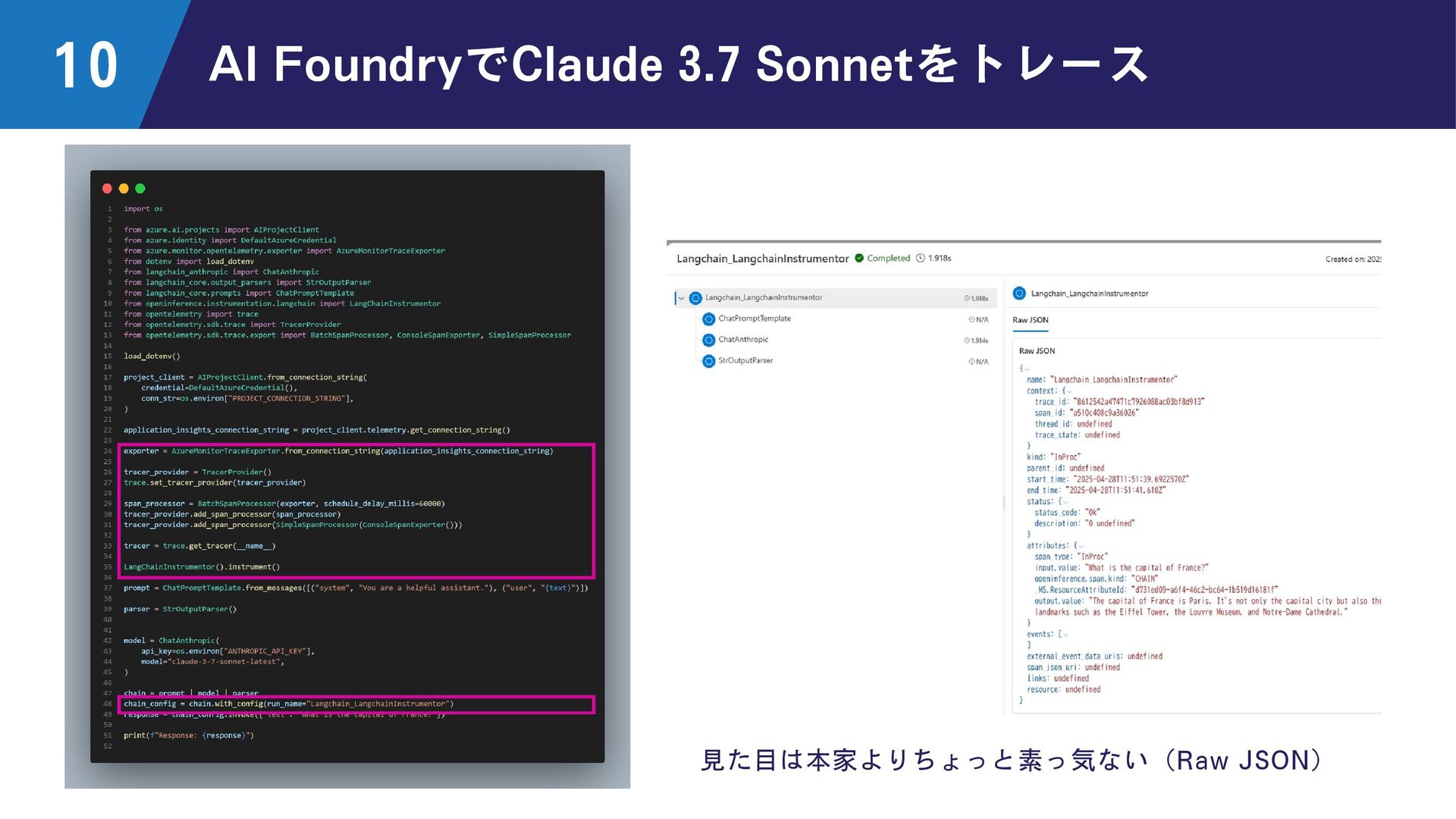This screenshot has height=819, width=1456.
Task: Click the Completed status label
Action: coord(888,259)
